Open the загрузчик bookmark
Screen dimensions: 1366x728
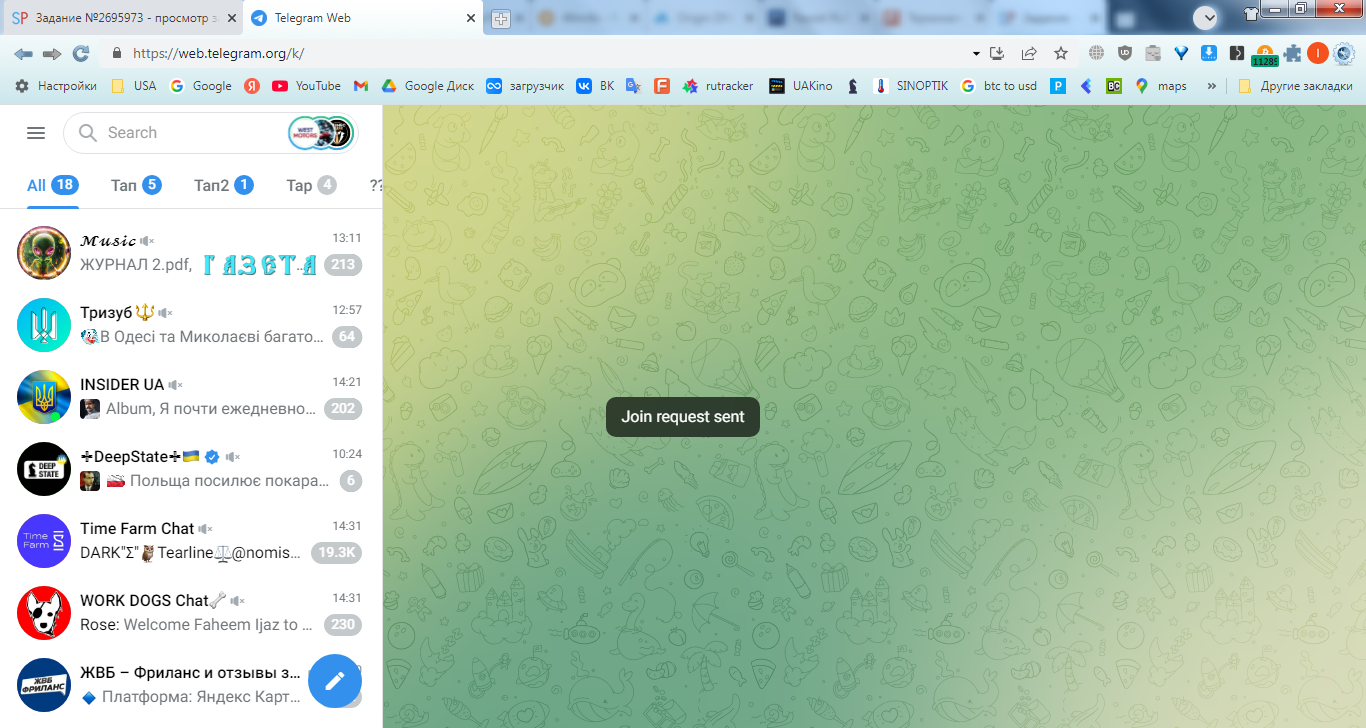coord(525,86)
